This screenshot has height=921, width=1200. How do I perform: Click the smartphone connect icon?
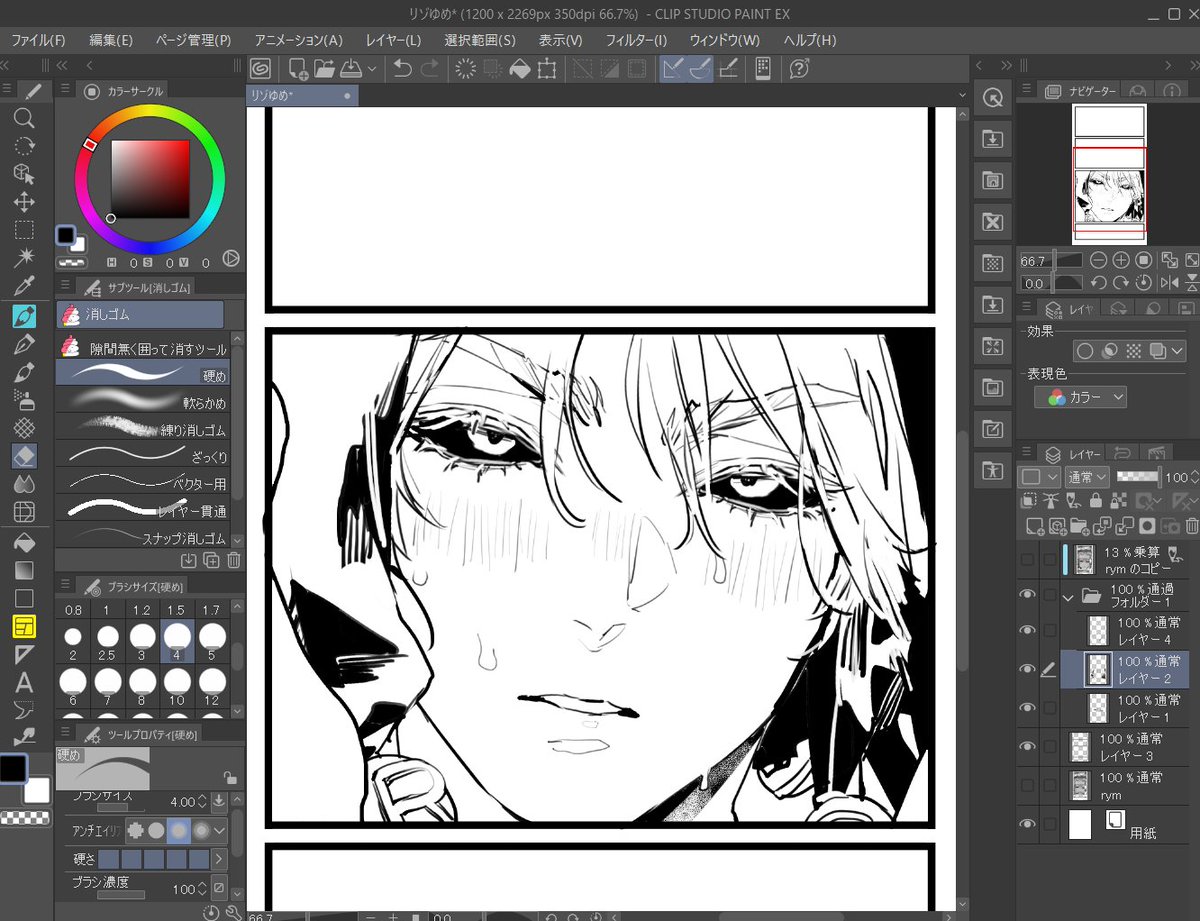(x=761, y=68)
